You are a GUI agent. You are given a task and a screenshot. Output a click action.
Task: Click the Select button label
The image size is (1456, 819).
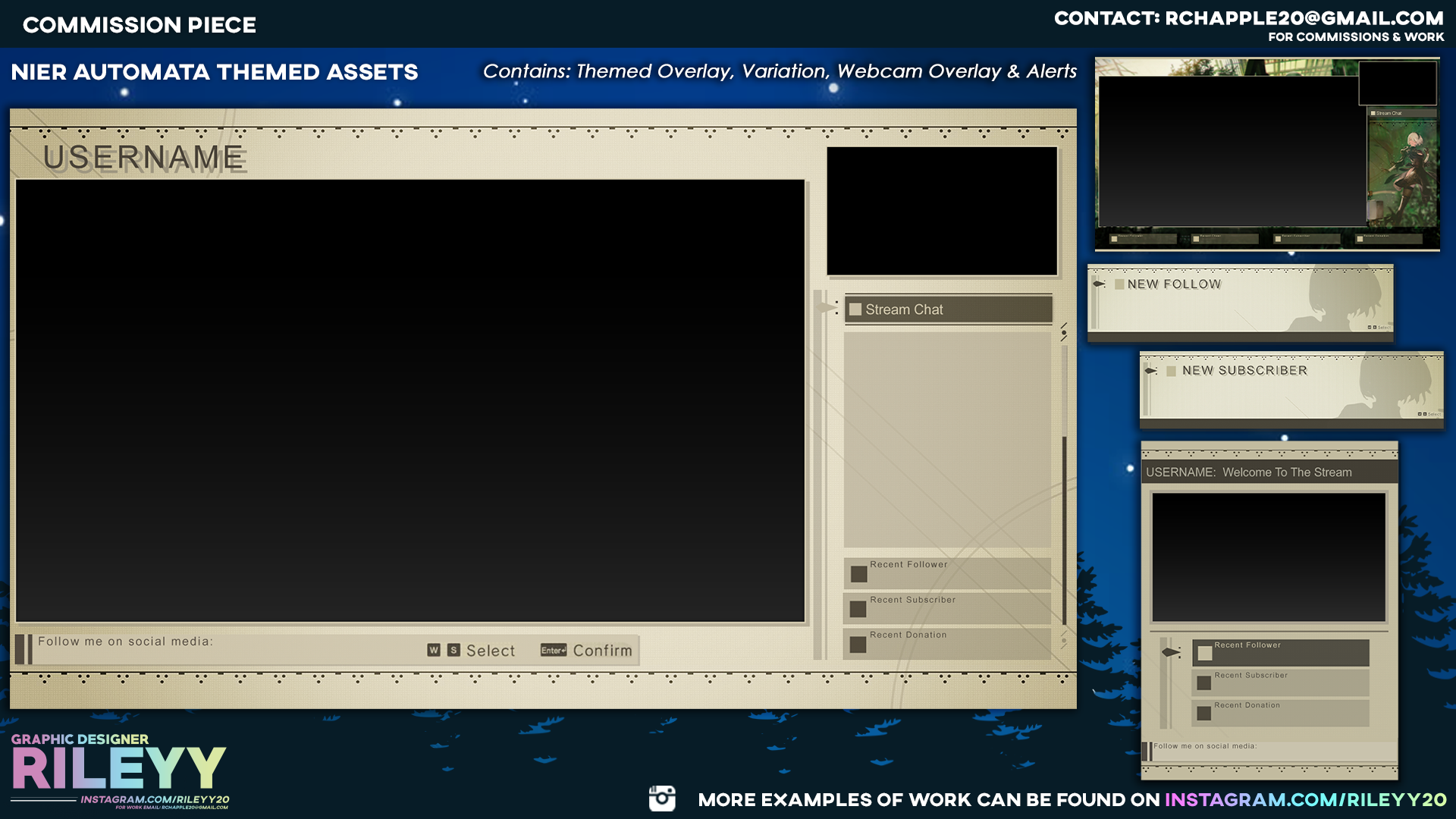click(490, 651)
